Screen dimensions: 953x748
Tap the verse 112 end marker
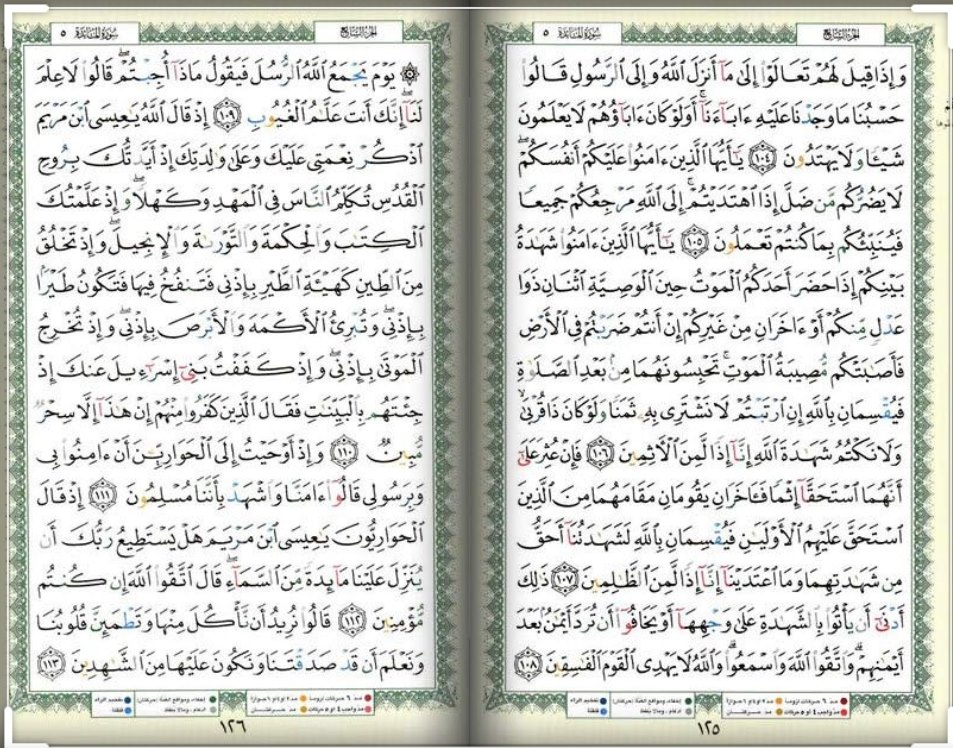(x=355, y=621)
